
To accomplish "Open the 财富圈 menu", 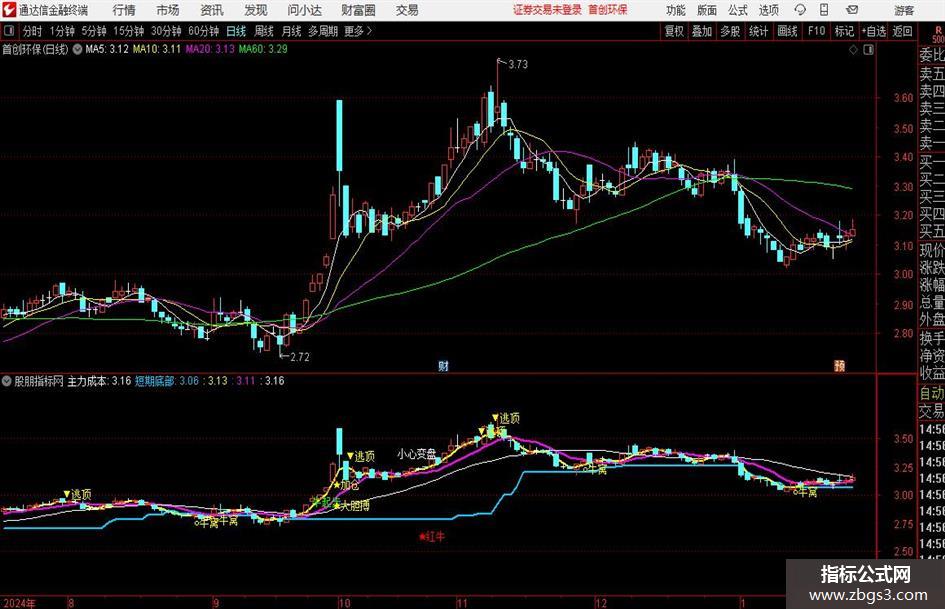I will point(358,10).
